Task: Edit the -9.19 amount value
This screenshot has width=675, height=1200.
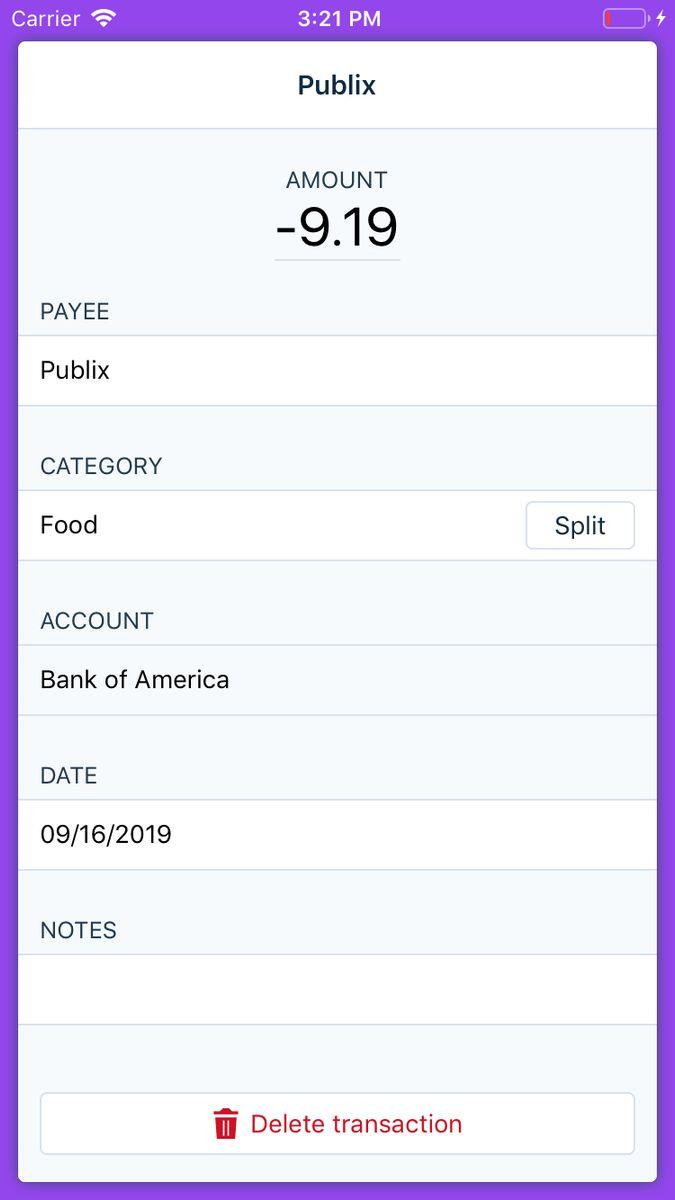Action: pyautogui.click(x=337, y=228)
